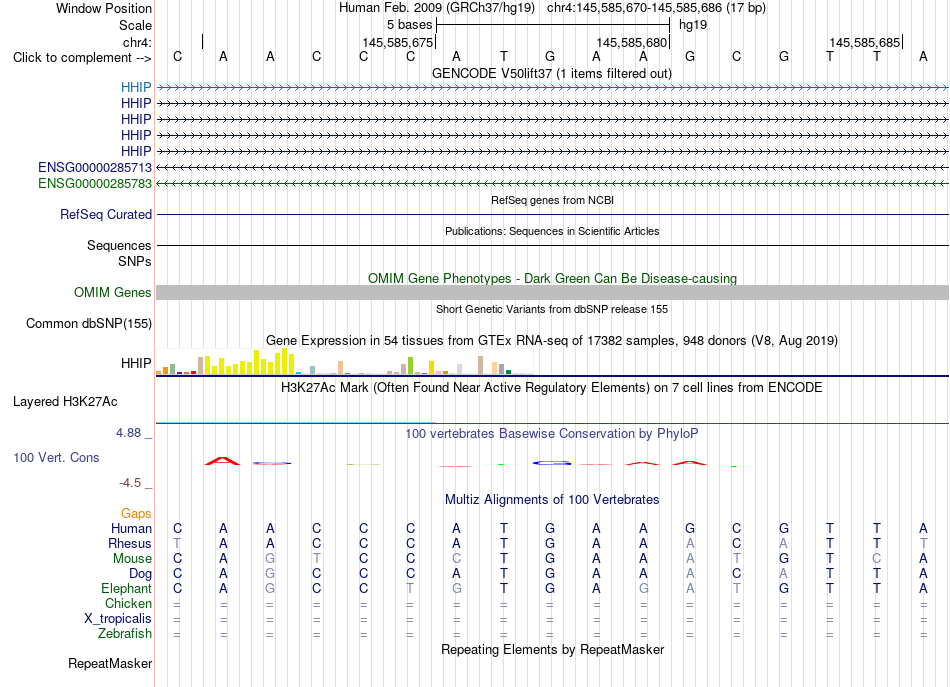Click the RepeatMasker track label
Viewport: 950px width, 687px height.
[x=110, y=664]
